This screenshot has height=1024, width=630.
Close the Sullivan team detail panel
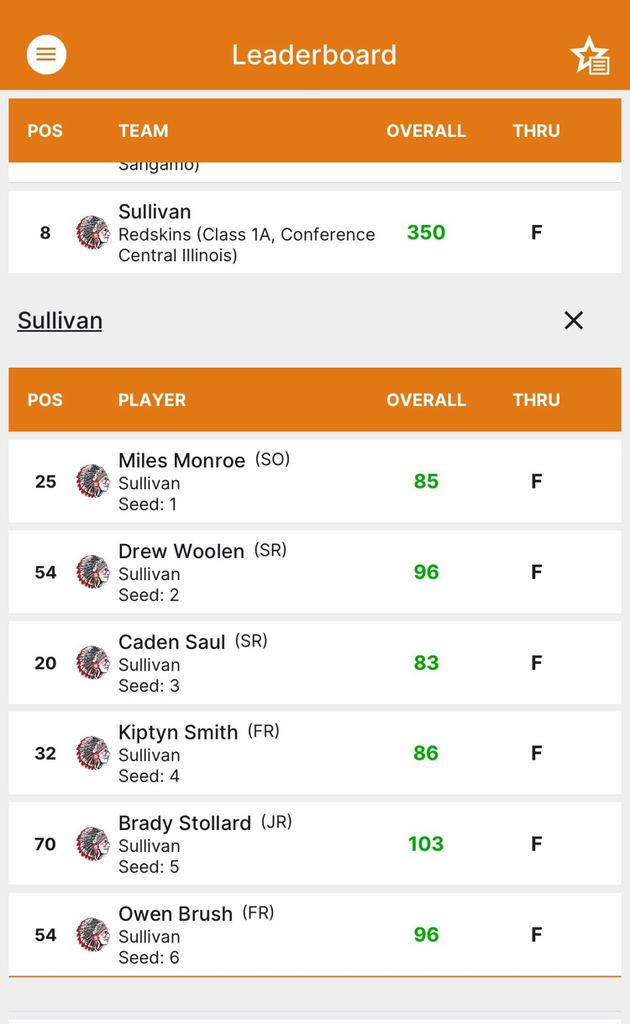pyautogui.click(x=573, y=320)
